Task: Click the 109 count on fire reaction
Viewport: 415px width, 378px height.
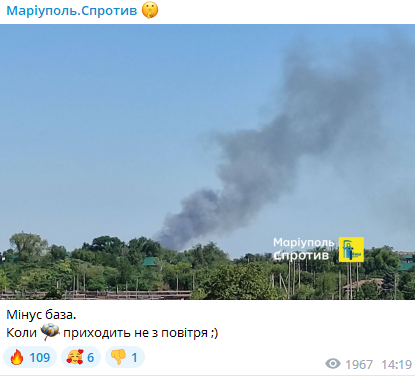Action: click(x=40, y=358)
